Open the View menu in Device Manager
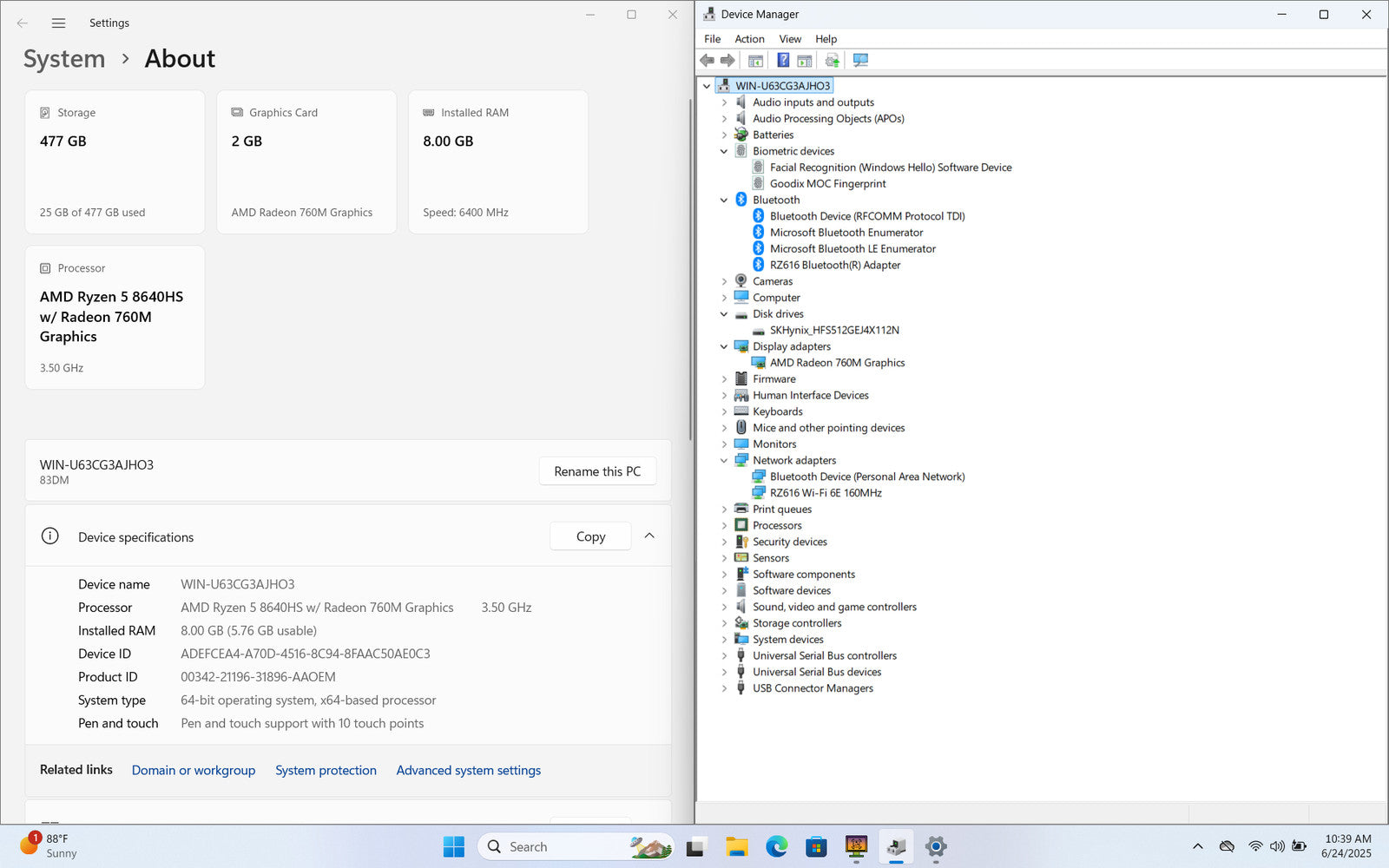The width and height of the screenshot is (1389, 868). pos(790,39)
